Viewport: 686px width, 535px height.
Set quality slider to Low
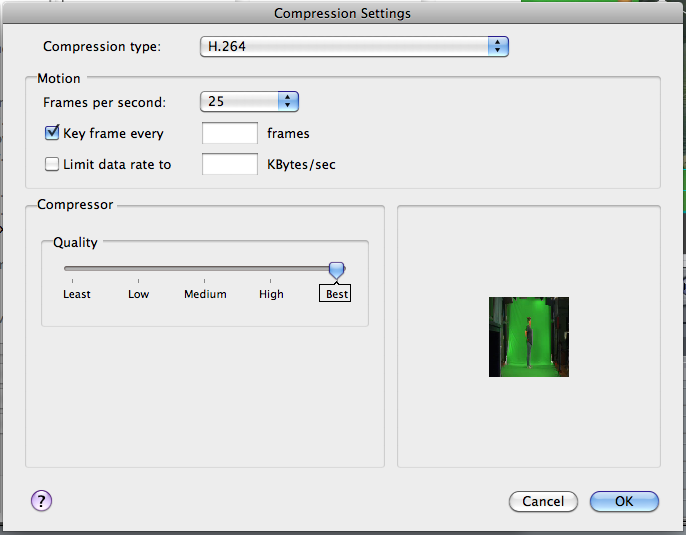click(139, 294)
